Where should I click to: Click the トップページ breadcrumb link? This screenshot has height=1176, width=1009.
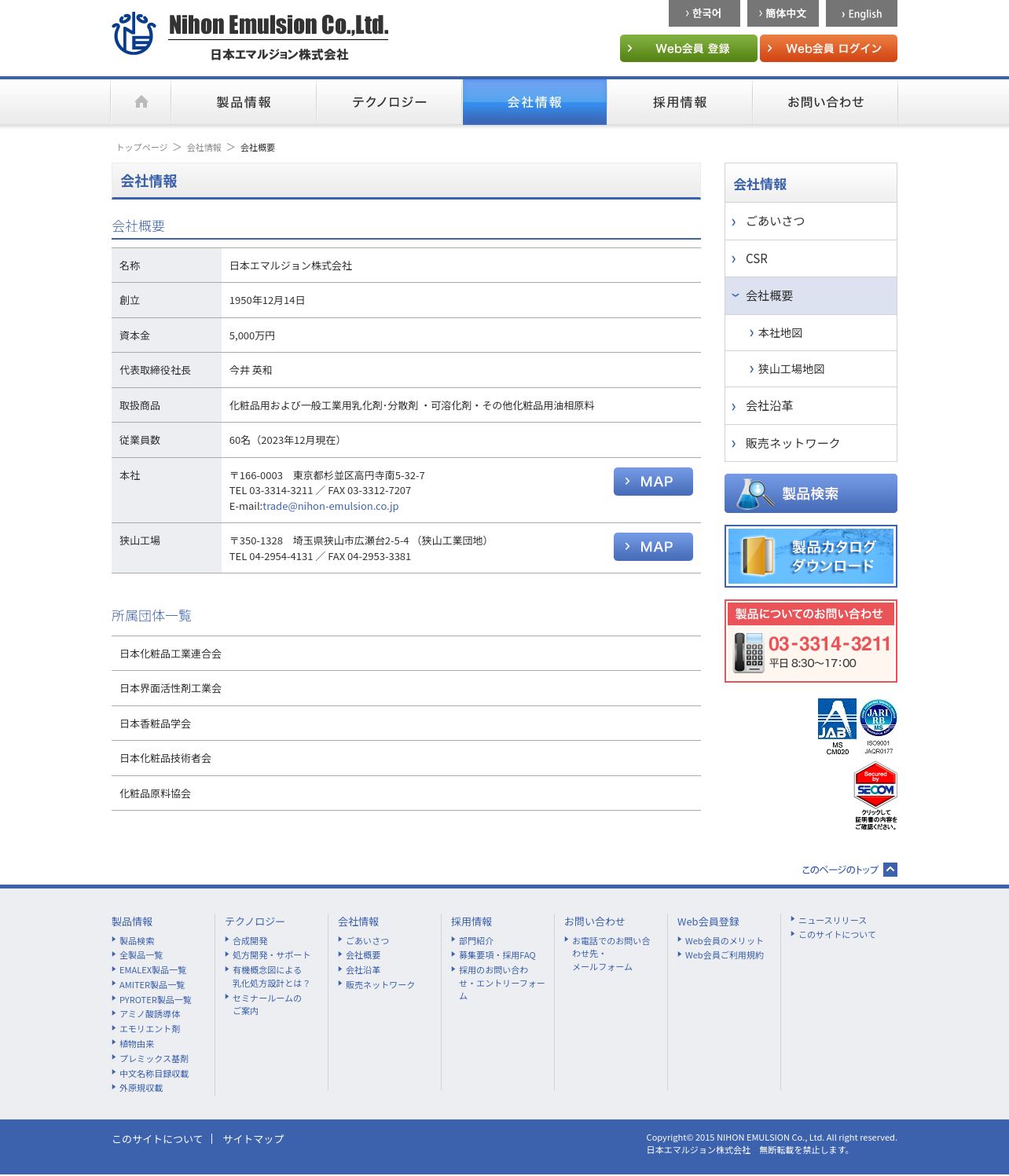[142, 148]
